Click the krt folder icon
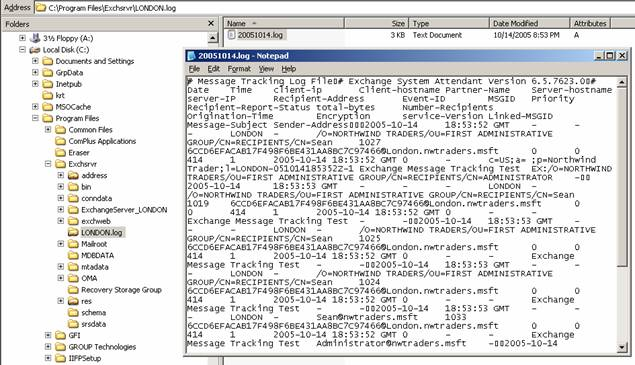Image resolution: width=635 pixels, height=365 pixels. (x=48, y=95)
